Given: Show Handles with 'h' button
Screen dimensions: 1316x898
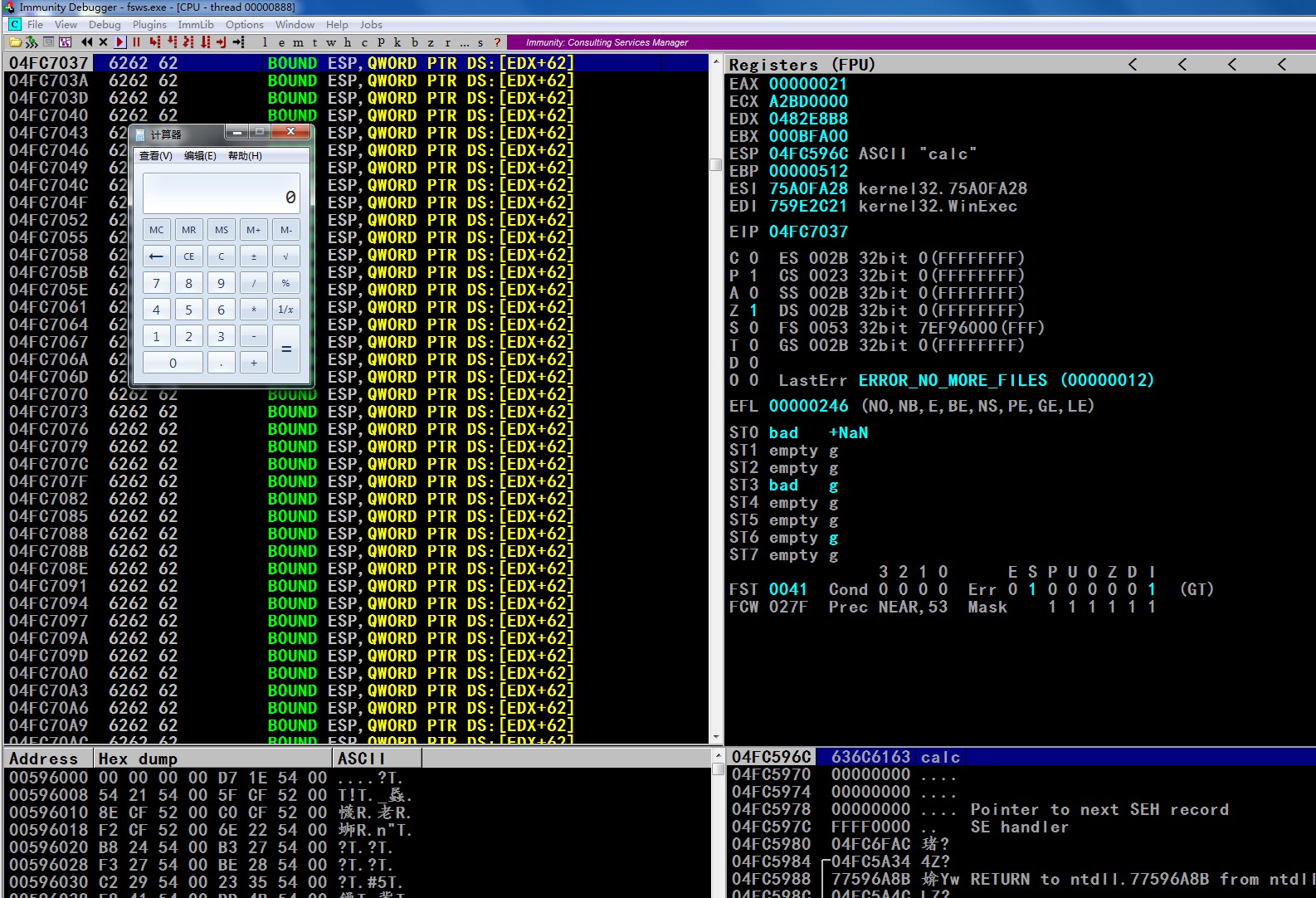Looking at the screenshot, I should (348, 42).
